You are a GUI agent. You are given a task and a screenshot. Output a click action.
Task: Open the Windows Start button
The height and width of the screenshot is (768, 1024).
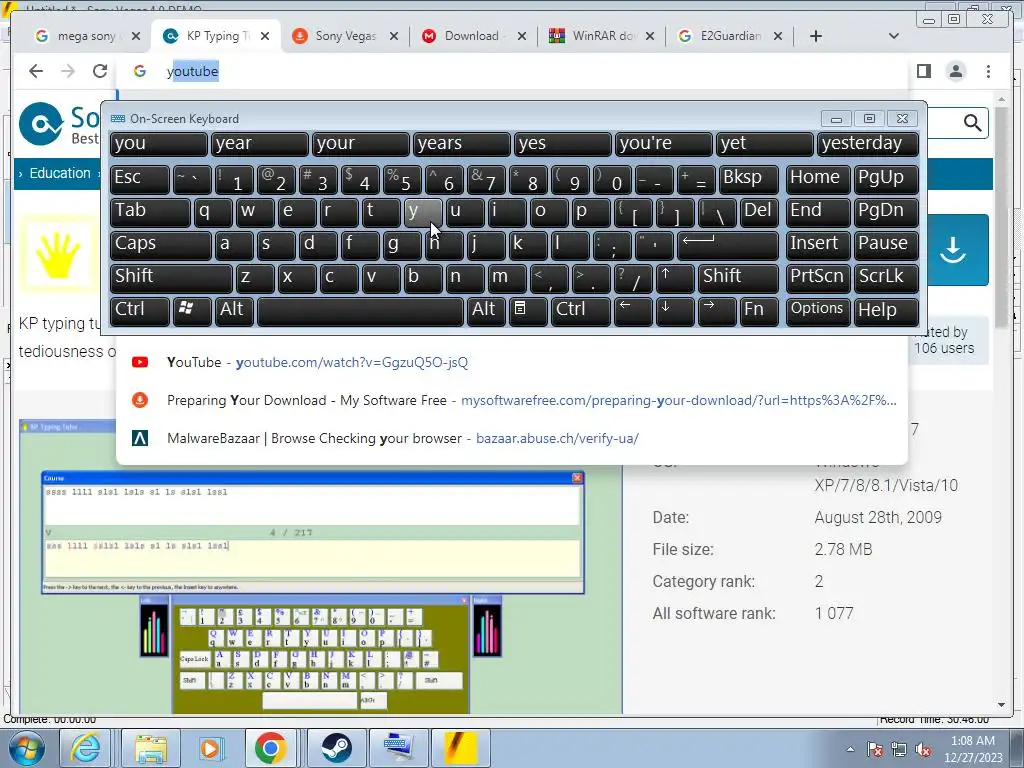point(25,748)
